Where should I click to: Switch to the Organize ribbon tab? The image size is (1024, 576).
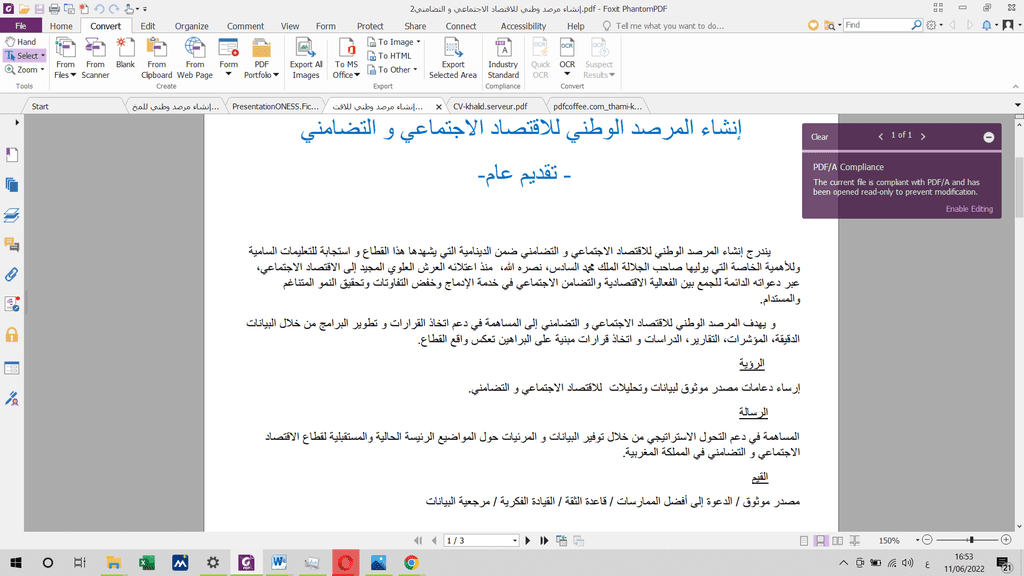click(191, 26)
